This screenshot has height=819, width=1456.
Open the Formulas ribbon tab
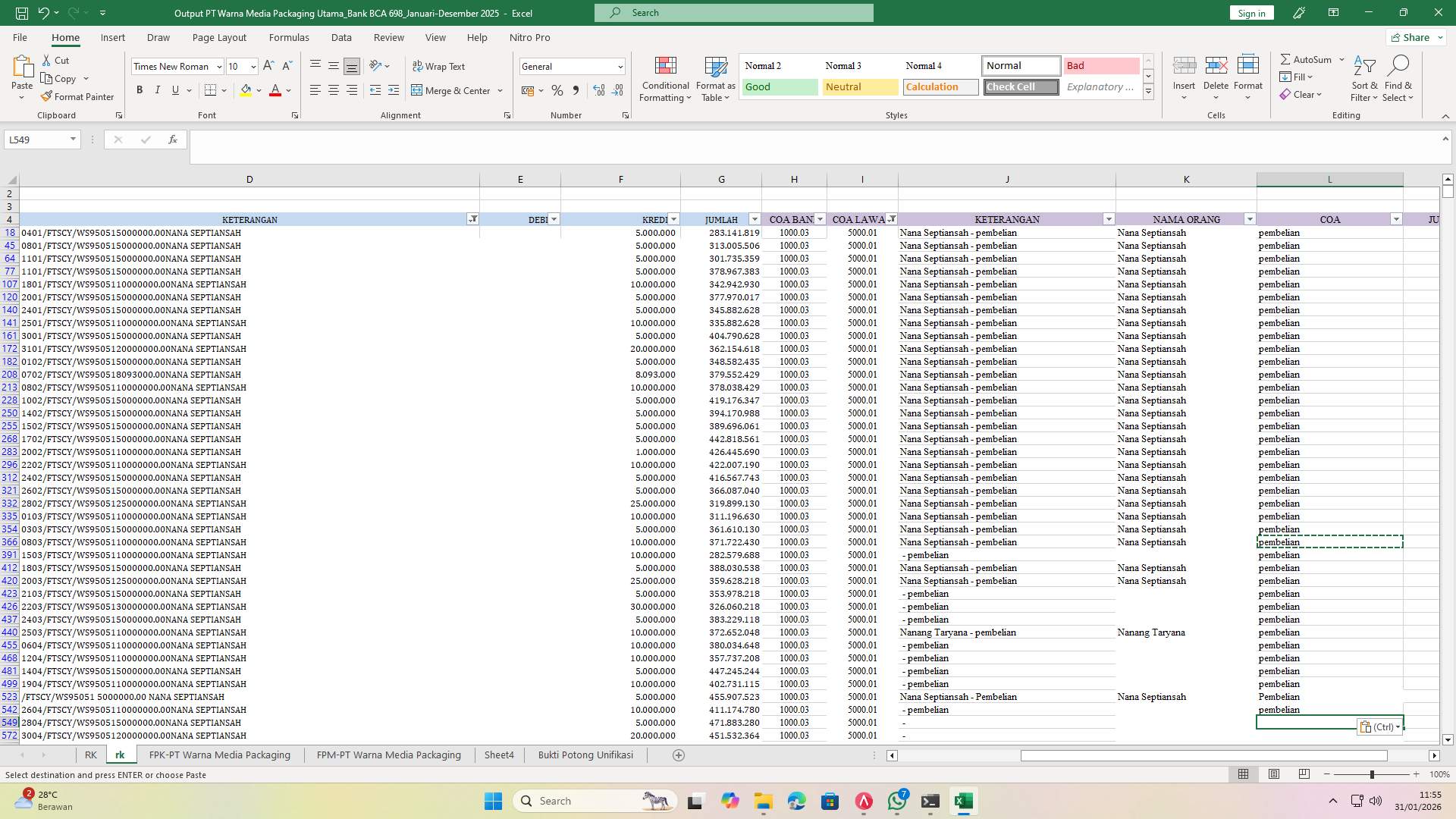(x=289, y=37)
